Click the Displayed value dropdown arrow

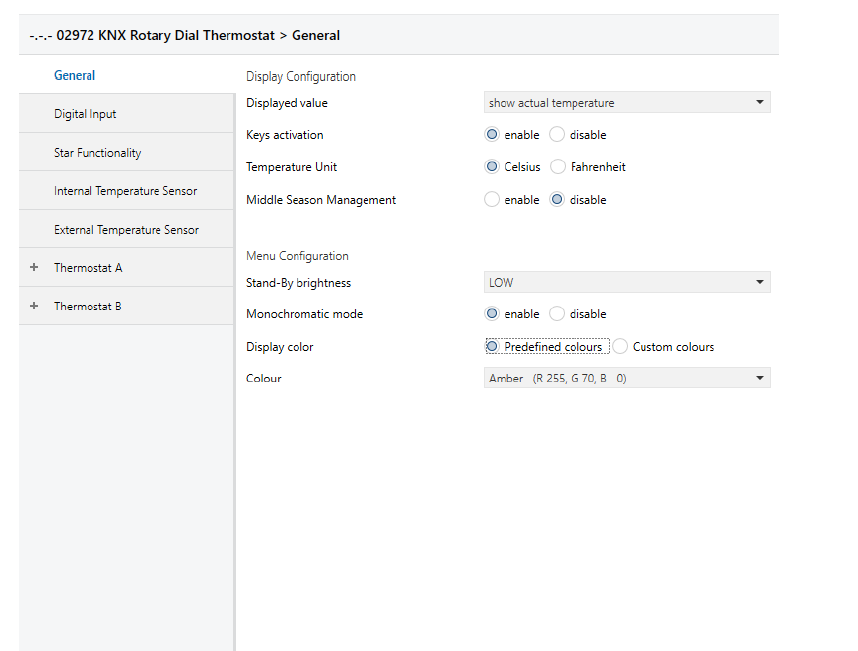coord(760,102)
